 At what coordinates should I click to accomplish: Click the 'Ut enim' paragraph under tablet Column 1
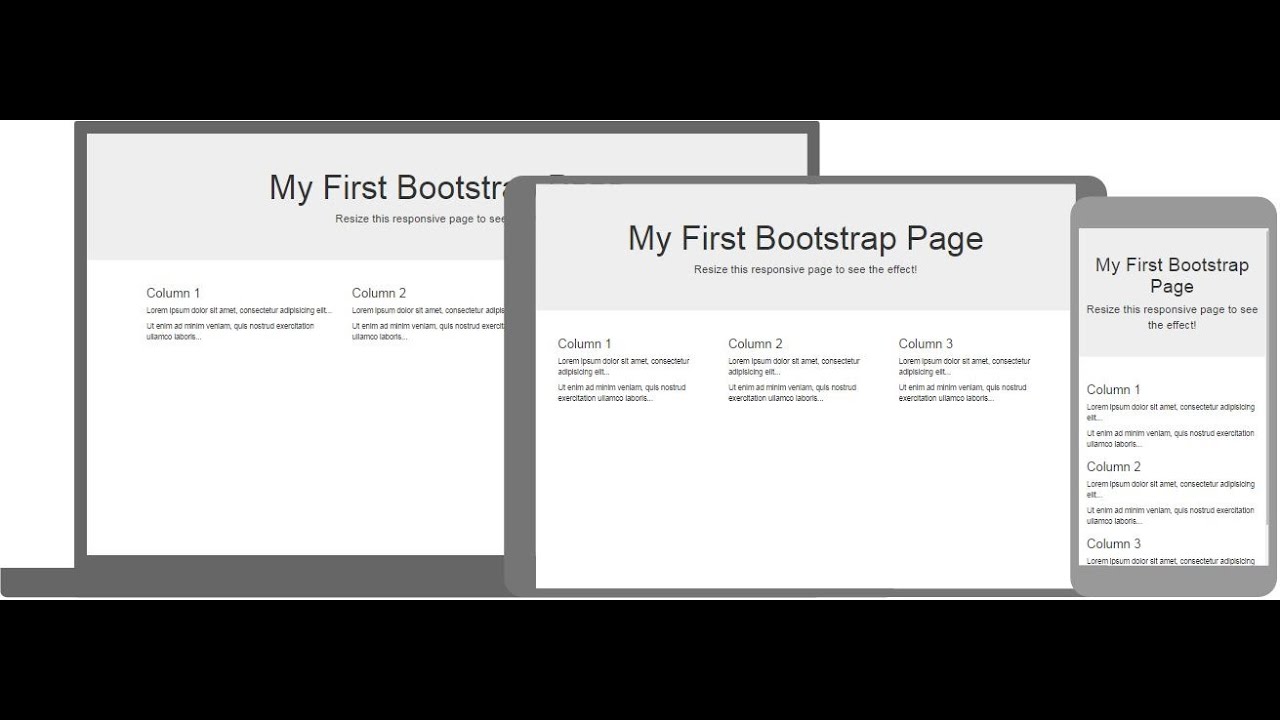coord(622,393)
